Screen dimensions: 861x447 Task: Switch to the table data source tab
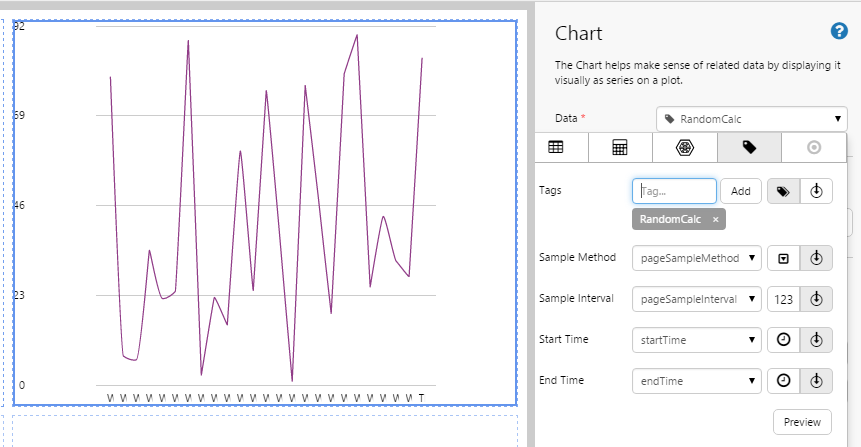[555, 147]
